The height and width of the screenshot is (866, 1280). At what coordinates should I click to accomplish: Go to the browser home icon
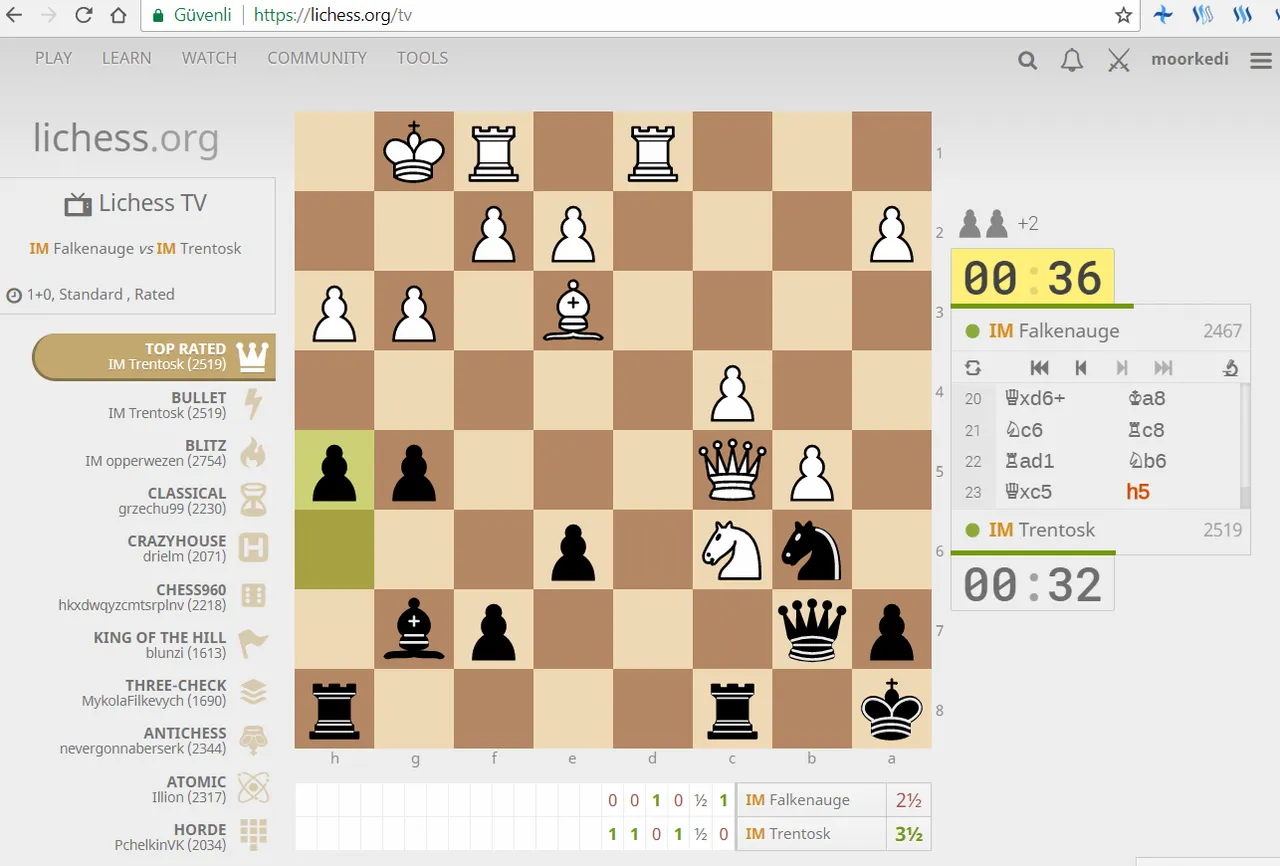(118, 16)
